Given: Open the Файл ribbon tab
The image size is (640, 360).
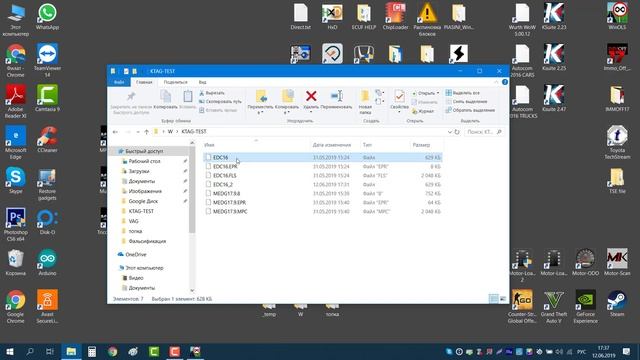Looking at the screenshot, I should 119,82.
